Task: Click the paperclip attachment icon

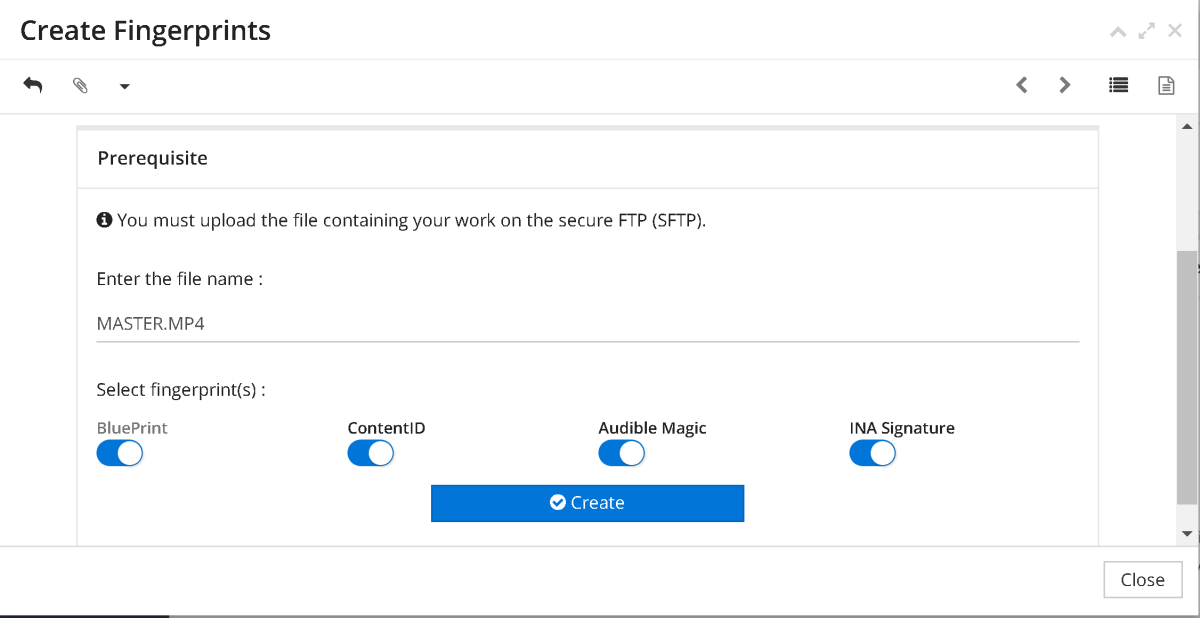Action: pyautogui.click(x=80, y=86)
